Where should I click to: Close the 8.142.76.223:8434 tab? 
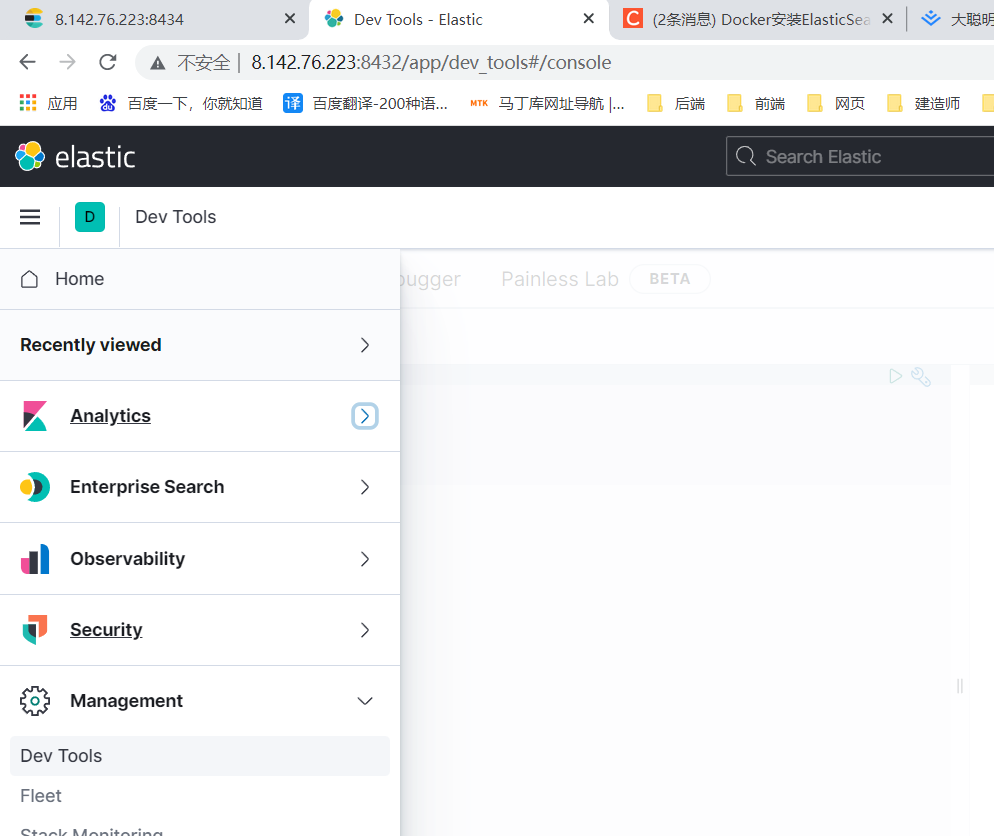click(290, 19)
